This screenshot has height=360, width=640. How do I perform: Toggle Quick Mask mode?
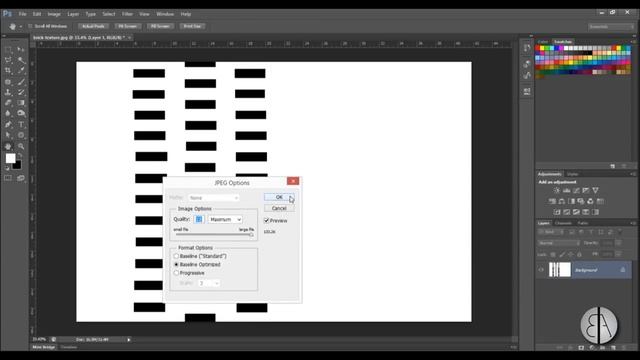pos(8,178)
